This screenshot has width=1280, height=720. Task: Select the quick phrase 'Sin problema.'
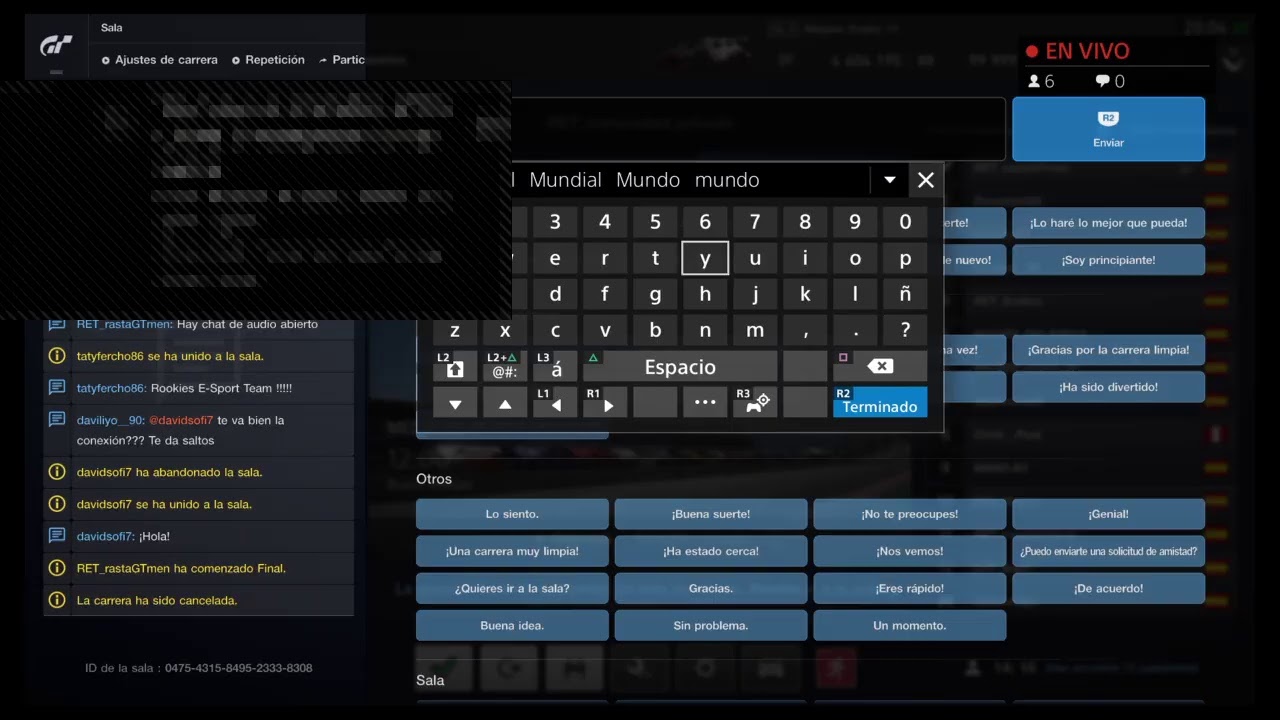coord(711,625)
